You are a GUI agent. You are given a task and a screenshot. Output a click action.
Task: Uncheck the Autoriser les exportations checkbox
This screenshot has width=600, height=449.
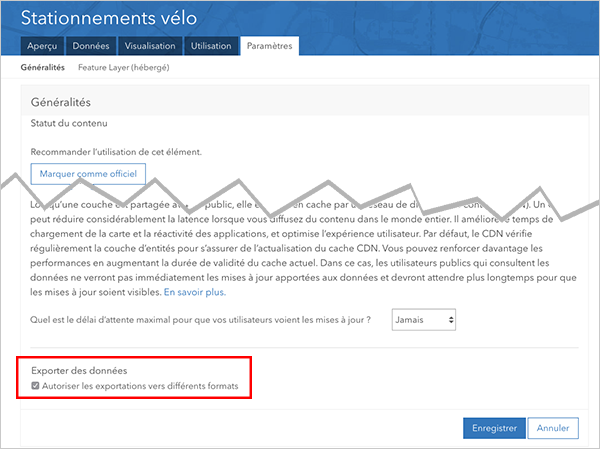click(x=36, y=386)
